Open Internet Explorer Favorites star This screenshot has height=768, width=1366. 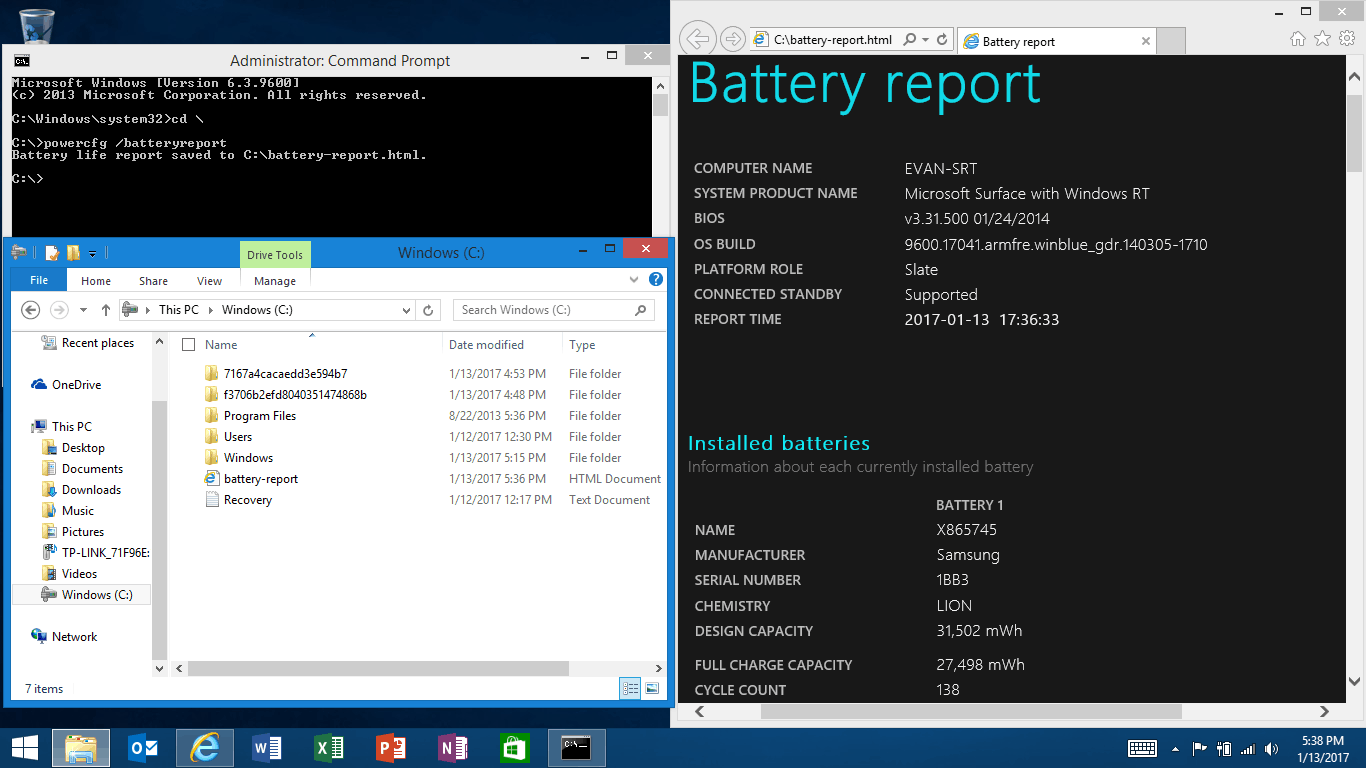coord(1322,38)
